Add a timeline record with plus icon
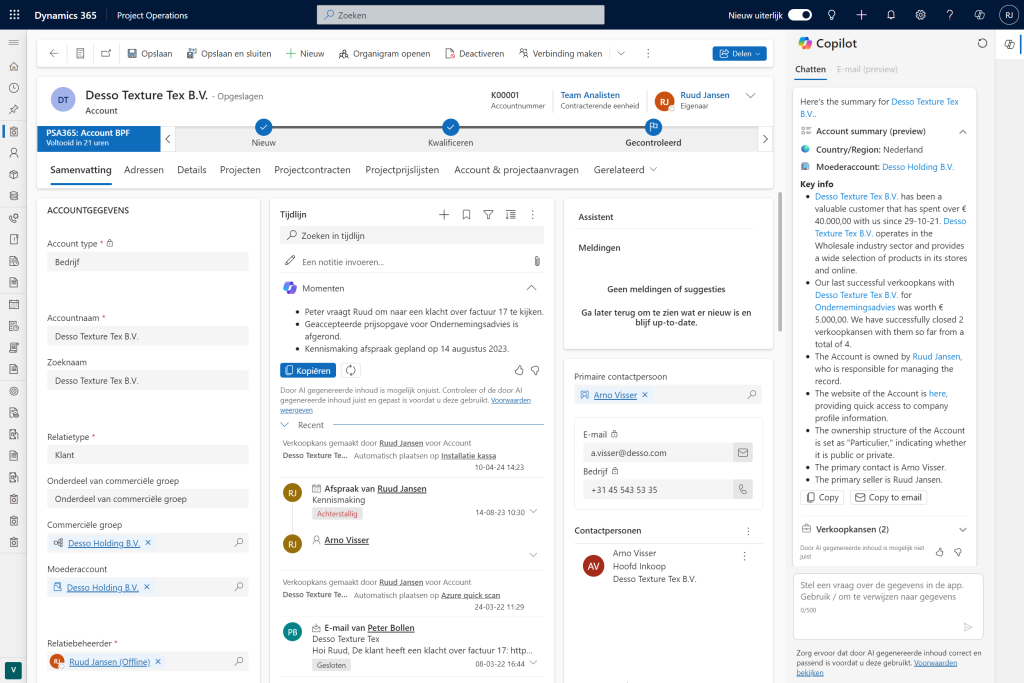Image resolution: width=1024 pixels, height=683 pixels. coord(443,214)
